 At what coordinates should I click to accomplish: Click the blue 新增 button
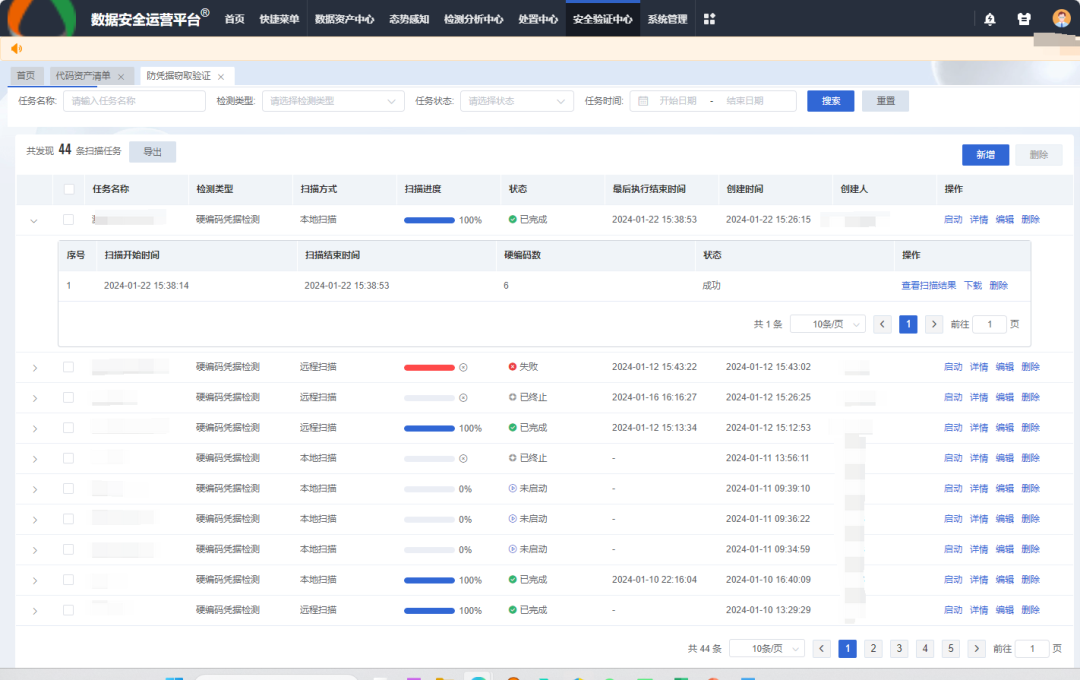[x=985, y=154]
